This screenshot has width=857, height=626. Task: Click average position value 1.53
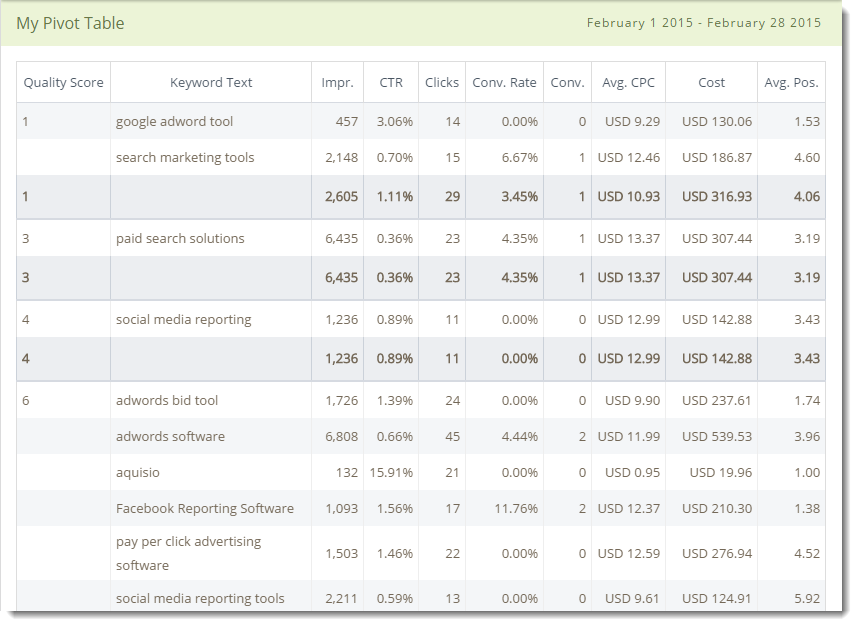pos(807,121)
